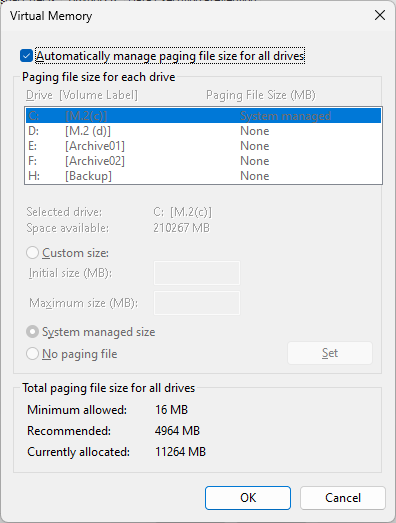Viewport: 396px width, 523px height.
Task: Click the Virtual Memory title text
Action: 51,16
